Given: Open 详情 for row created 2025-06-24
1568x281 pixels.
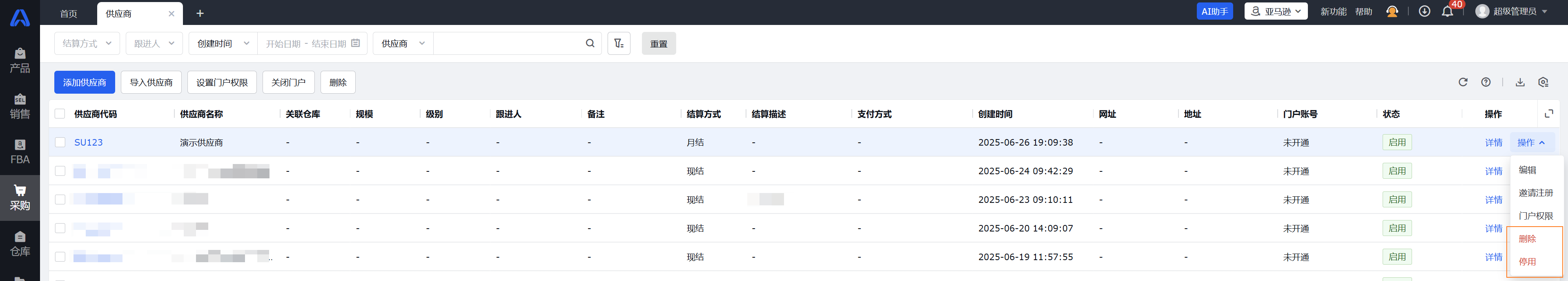Looking at the screenshot, I should tap(1493, 171).
